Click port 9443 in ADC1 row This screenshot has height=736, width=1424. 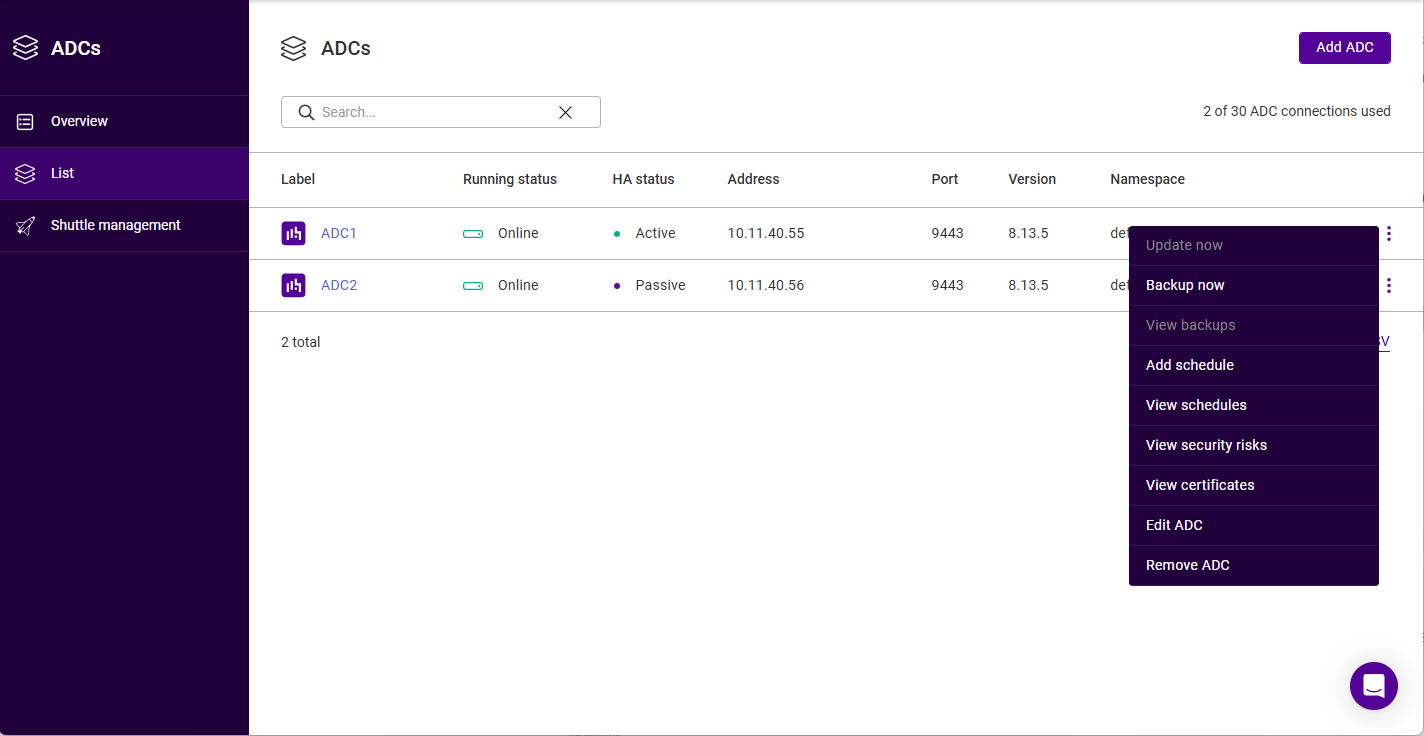tap(947, 233)
